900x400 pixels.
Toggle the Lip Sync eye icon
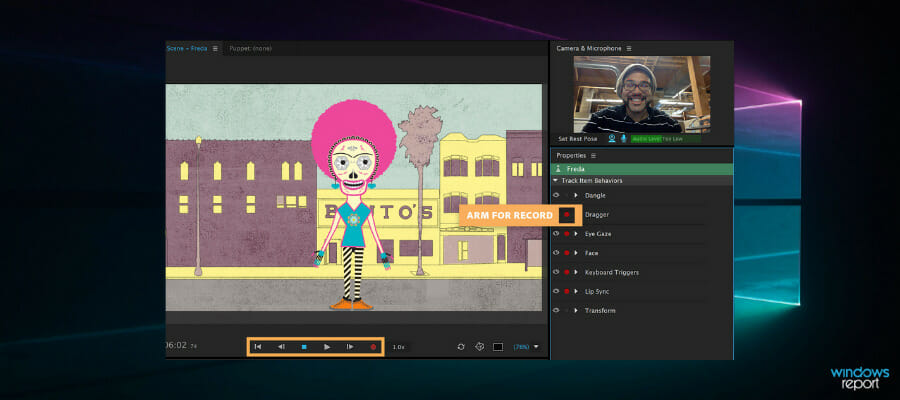click(x=556, y=291)
